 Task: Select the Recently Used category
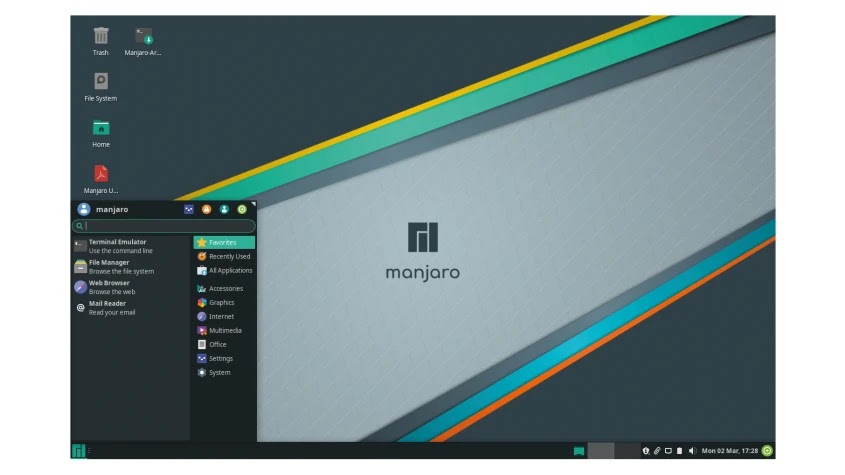coord(224,257)
